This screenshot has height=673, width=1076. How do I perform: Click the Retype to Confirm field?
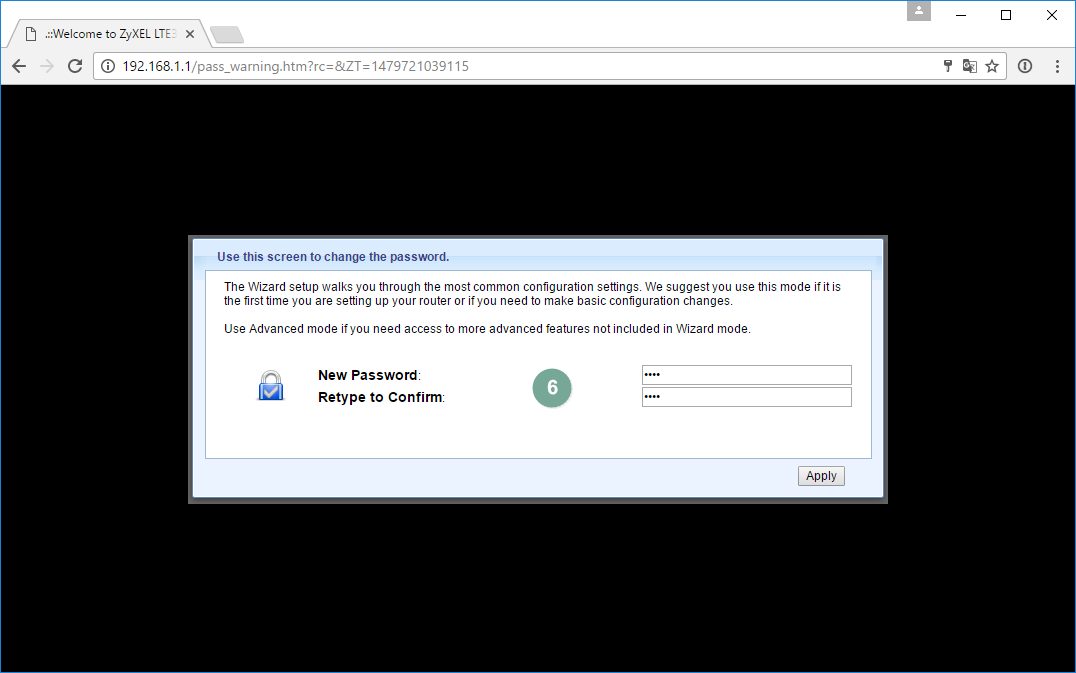click(746, 397)
